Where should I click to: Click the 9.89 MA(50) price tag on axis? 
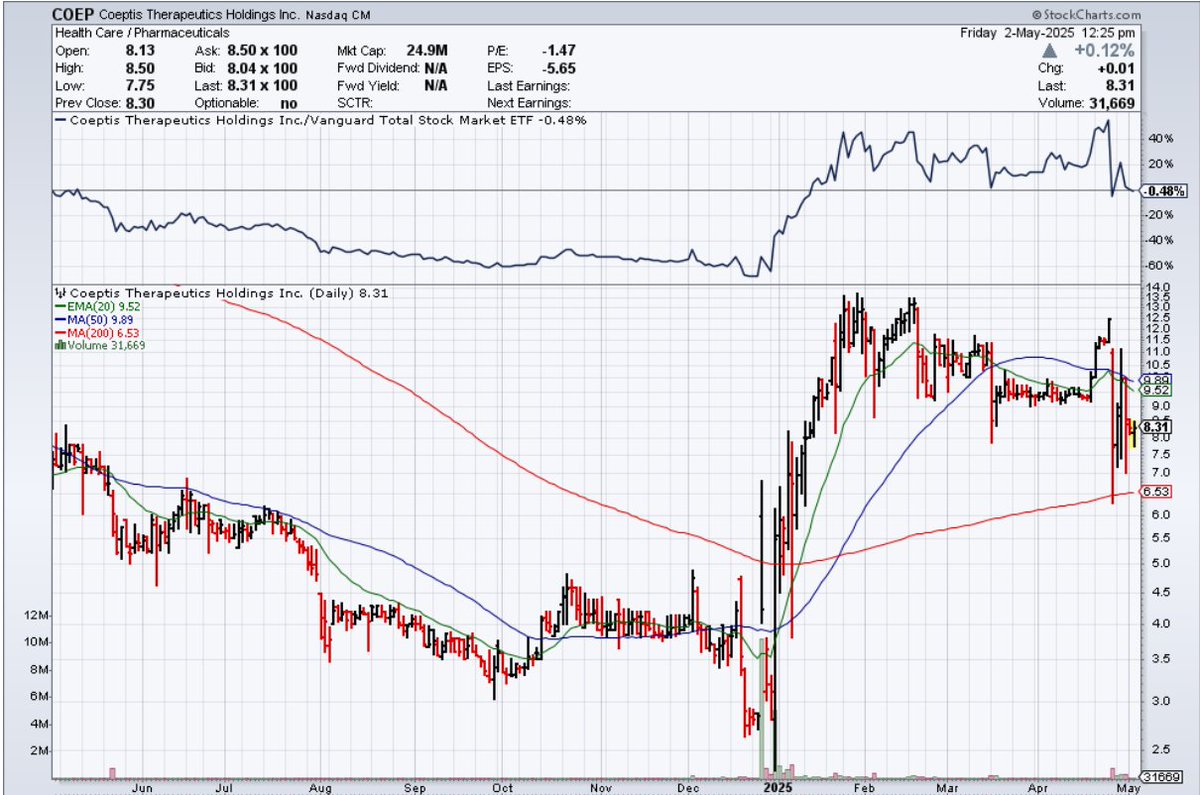(x=1157, y=380)
